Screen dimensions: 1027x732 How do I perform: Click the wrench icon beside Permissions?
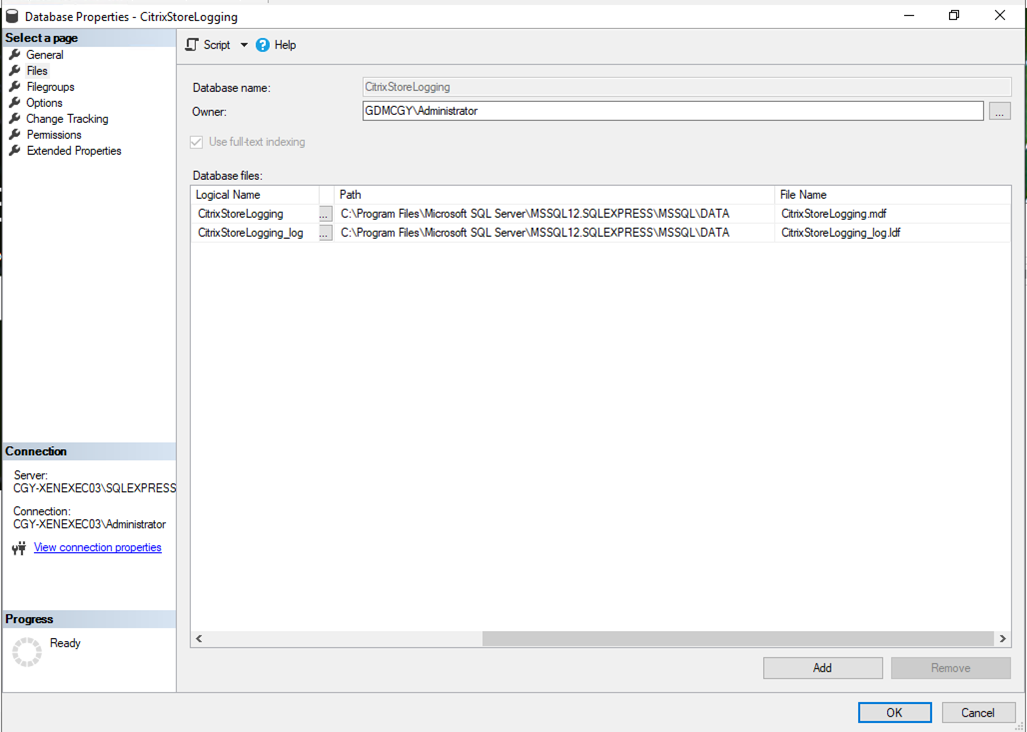[14, 134]
